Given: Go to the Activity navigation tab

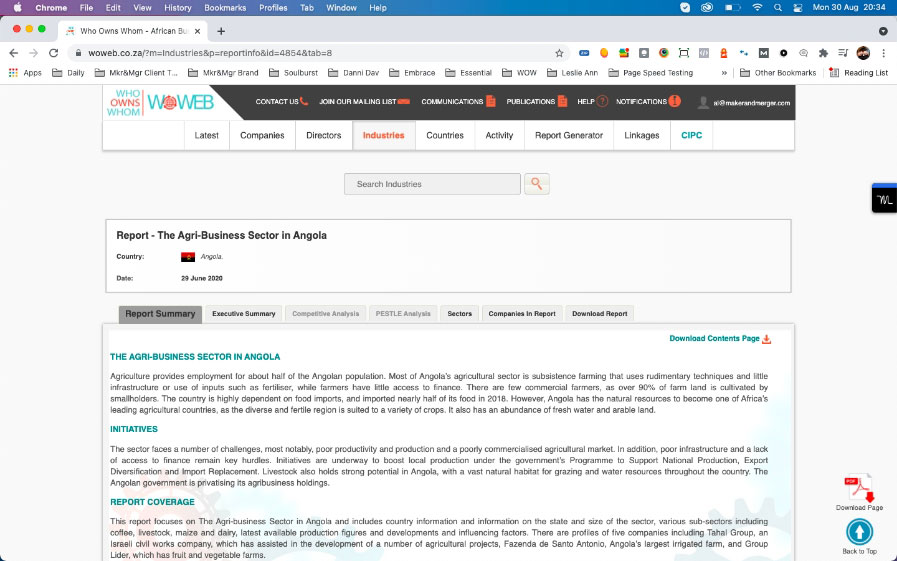Looking at the screenshot, I should 499,136.
